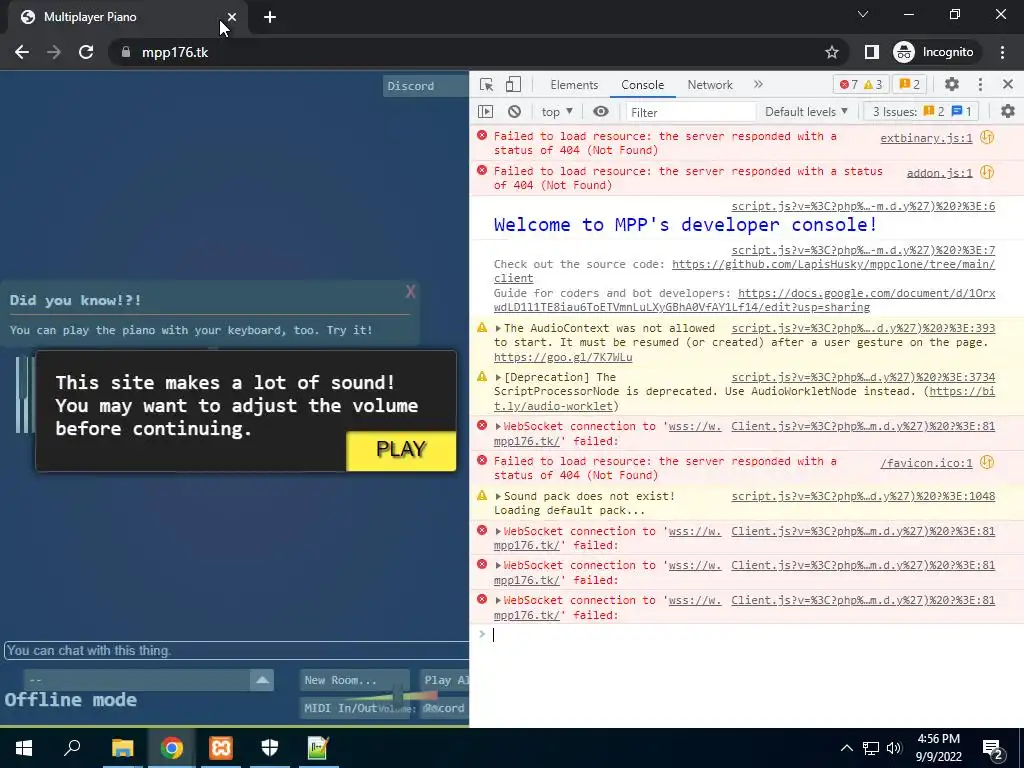This screenshot has width=1024, height=768.
Task: Open the room list dropdown arrow
Action: (262, 680)
